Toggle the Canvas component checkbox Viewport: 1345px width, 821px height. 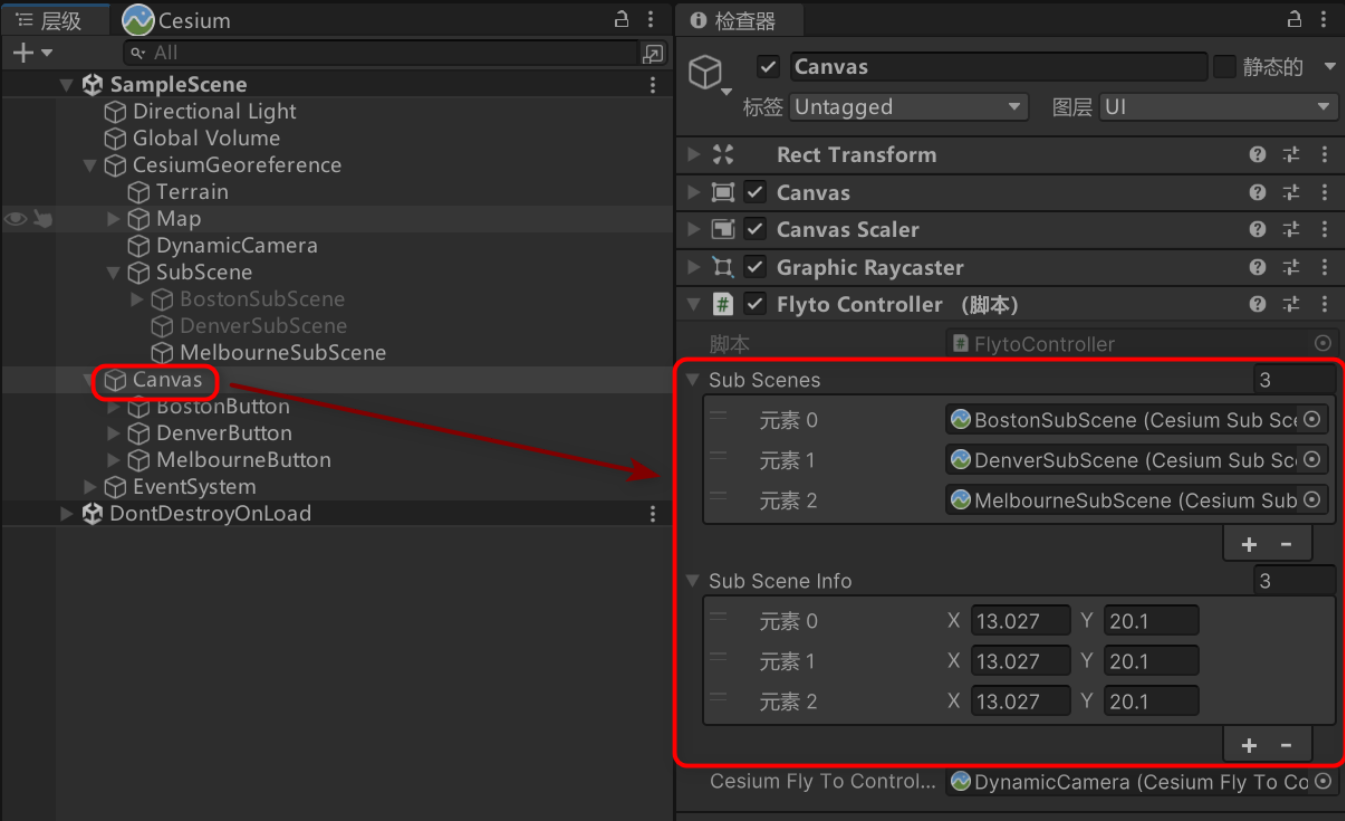tap(755, 192)
